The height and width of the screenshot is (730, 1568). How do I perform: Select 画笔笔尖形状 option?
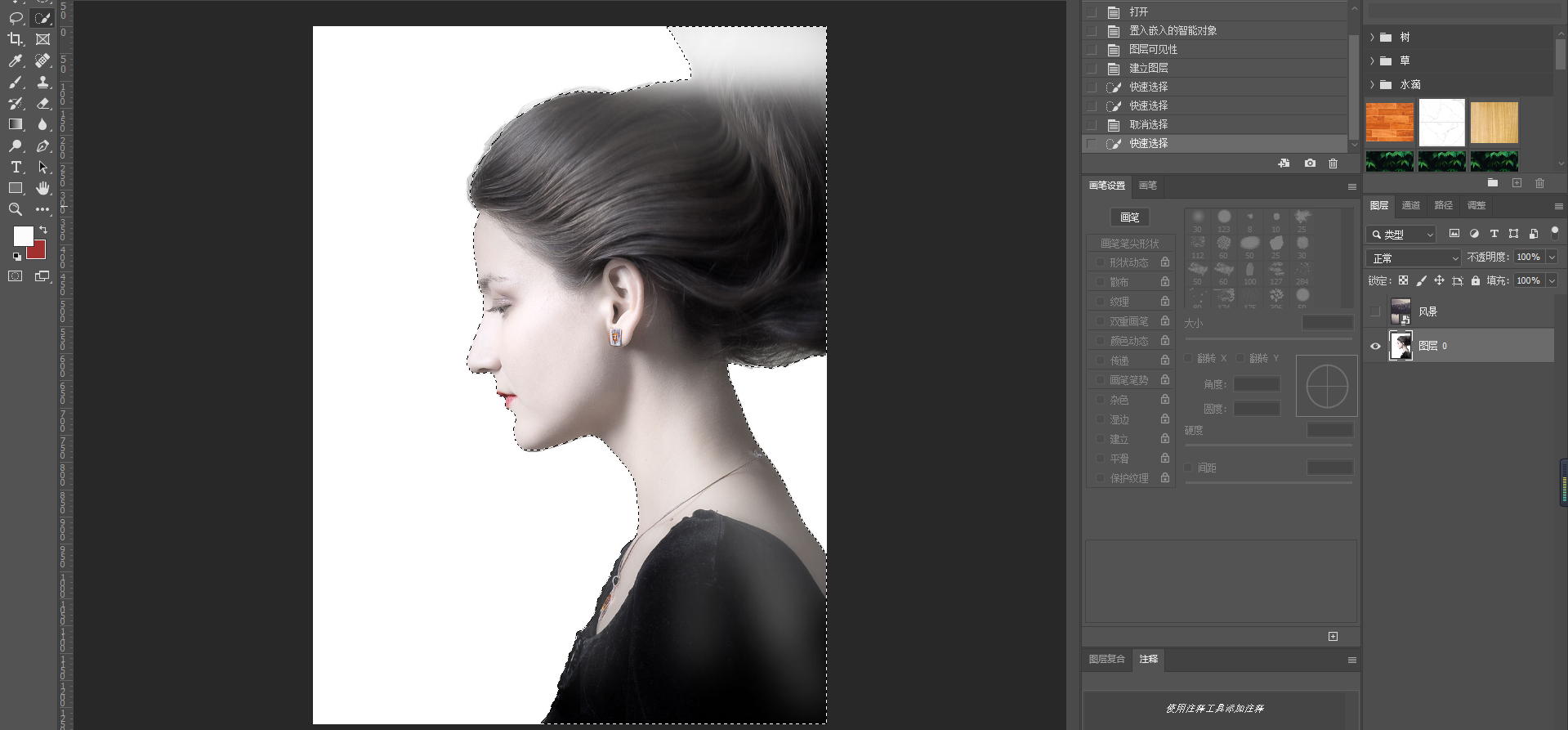pos(1130,244)
